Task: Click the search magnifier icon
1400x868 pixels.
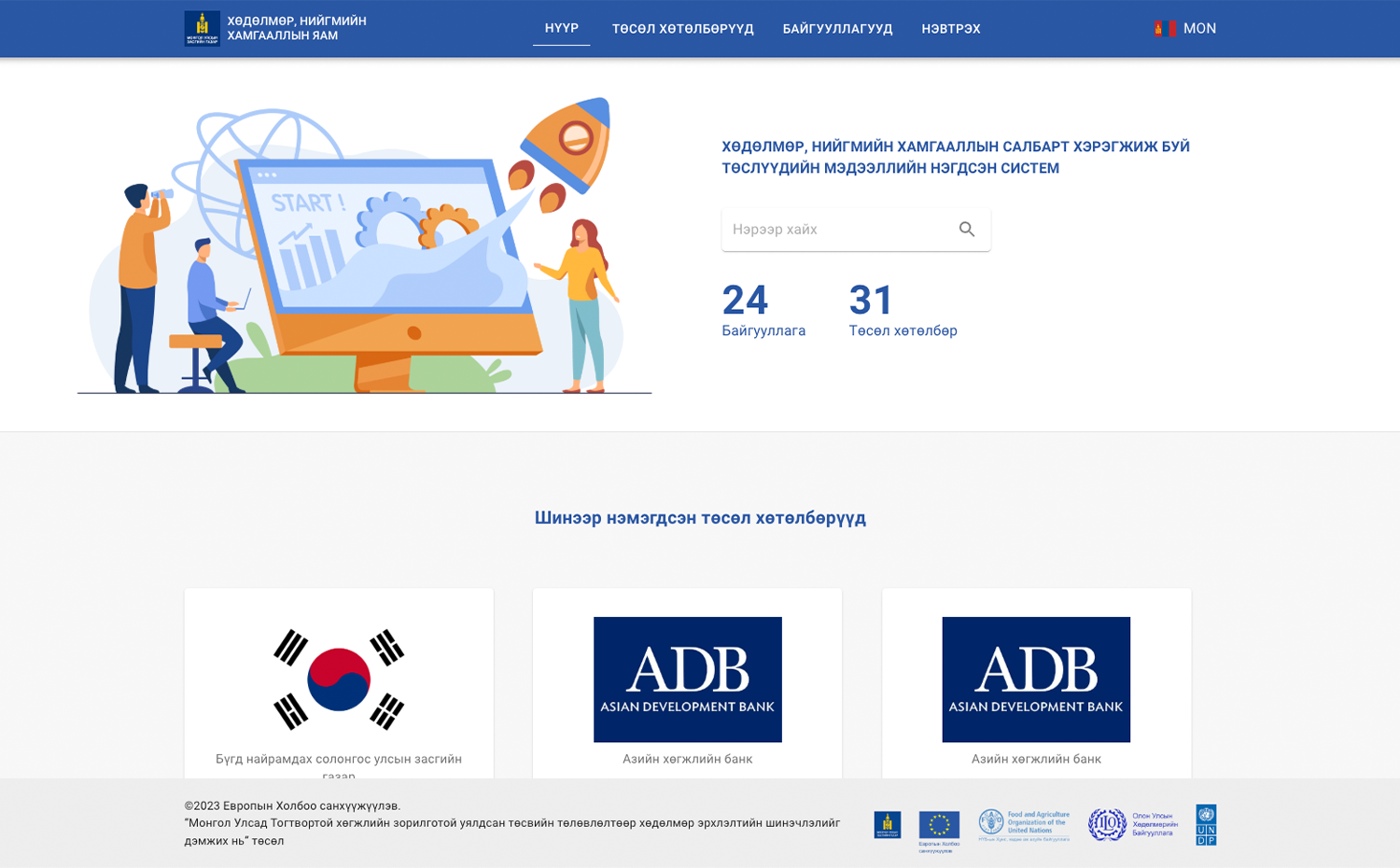Action: tap(966, 229)
